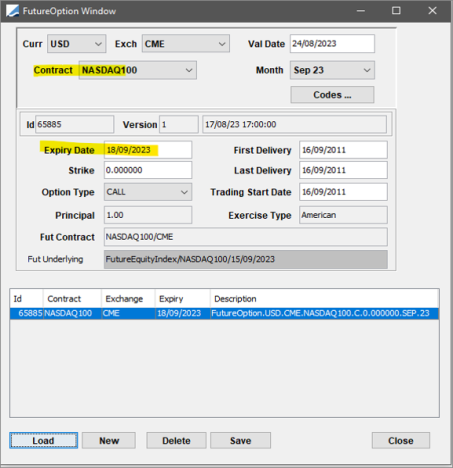Screen dimensions: 453x468
Task: Save the future option record
Action: coord(240,441)
